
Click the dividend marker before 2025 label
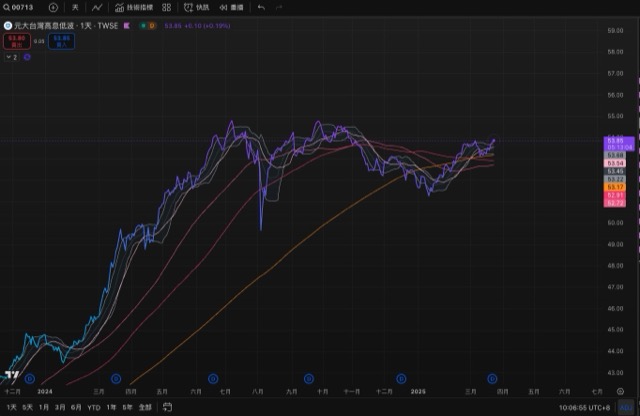(401, 379)
